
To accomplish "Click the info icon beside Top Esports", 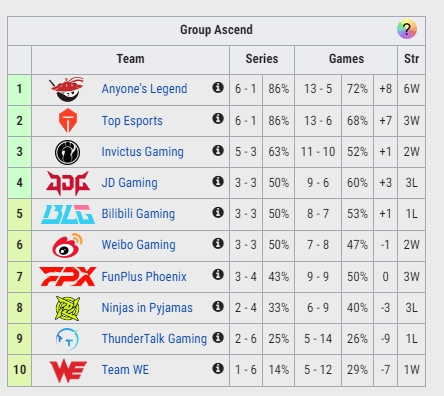I will [218, 118].
